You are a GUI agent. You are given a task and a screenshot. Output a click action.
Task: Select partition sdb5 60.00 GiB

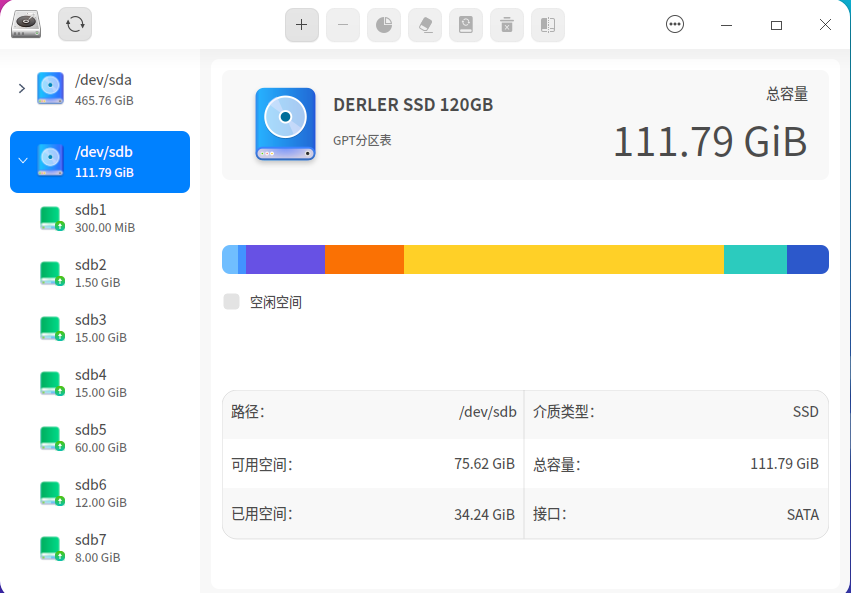100,438
